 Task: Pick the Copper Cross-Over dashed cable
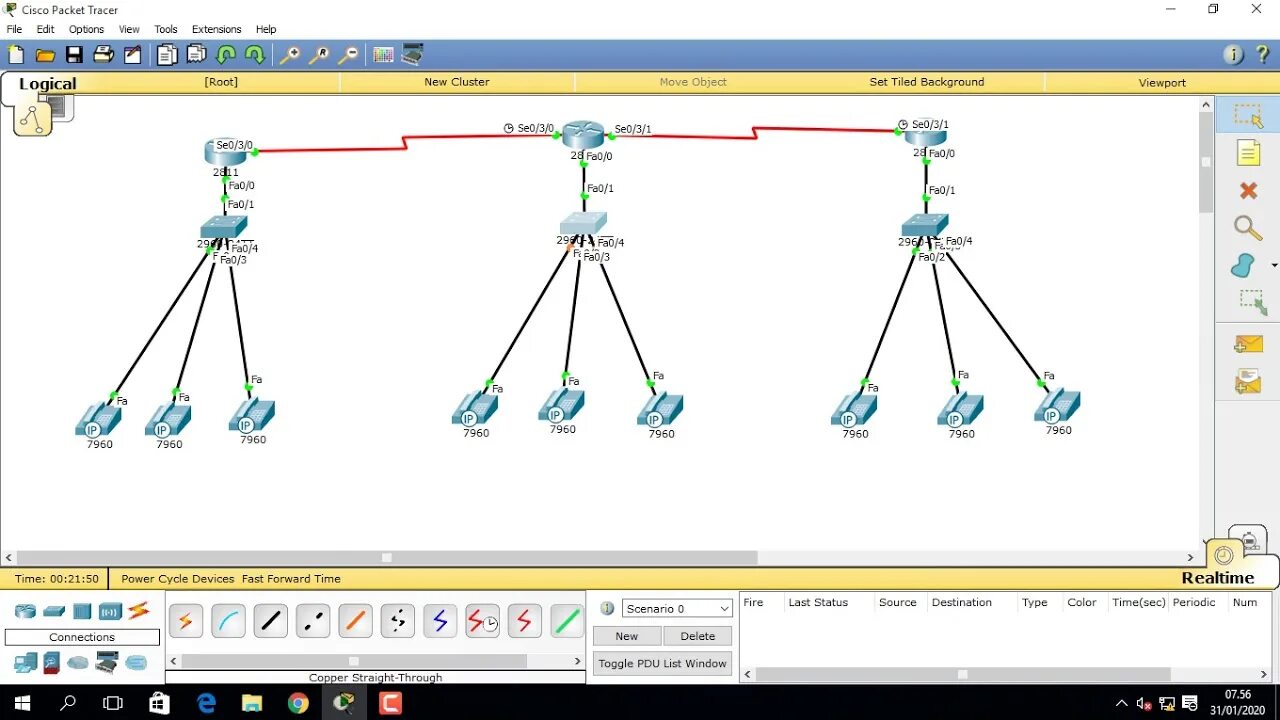coord(312,621)
